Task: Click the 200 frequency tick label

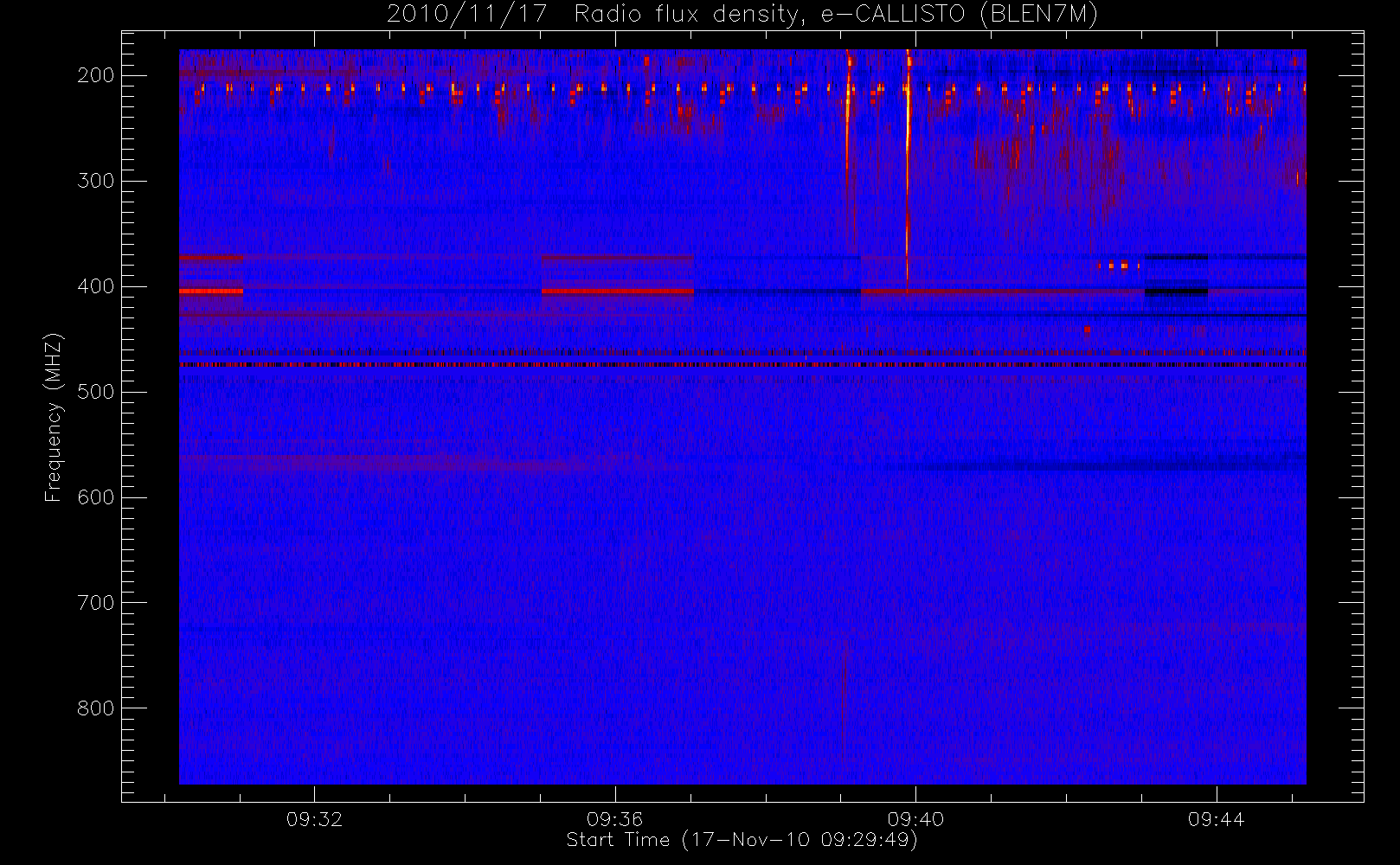Action: (96, 75)
